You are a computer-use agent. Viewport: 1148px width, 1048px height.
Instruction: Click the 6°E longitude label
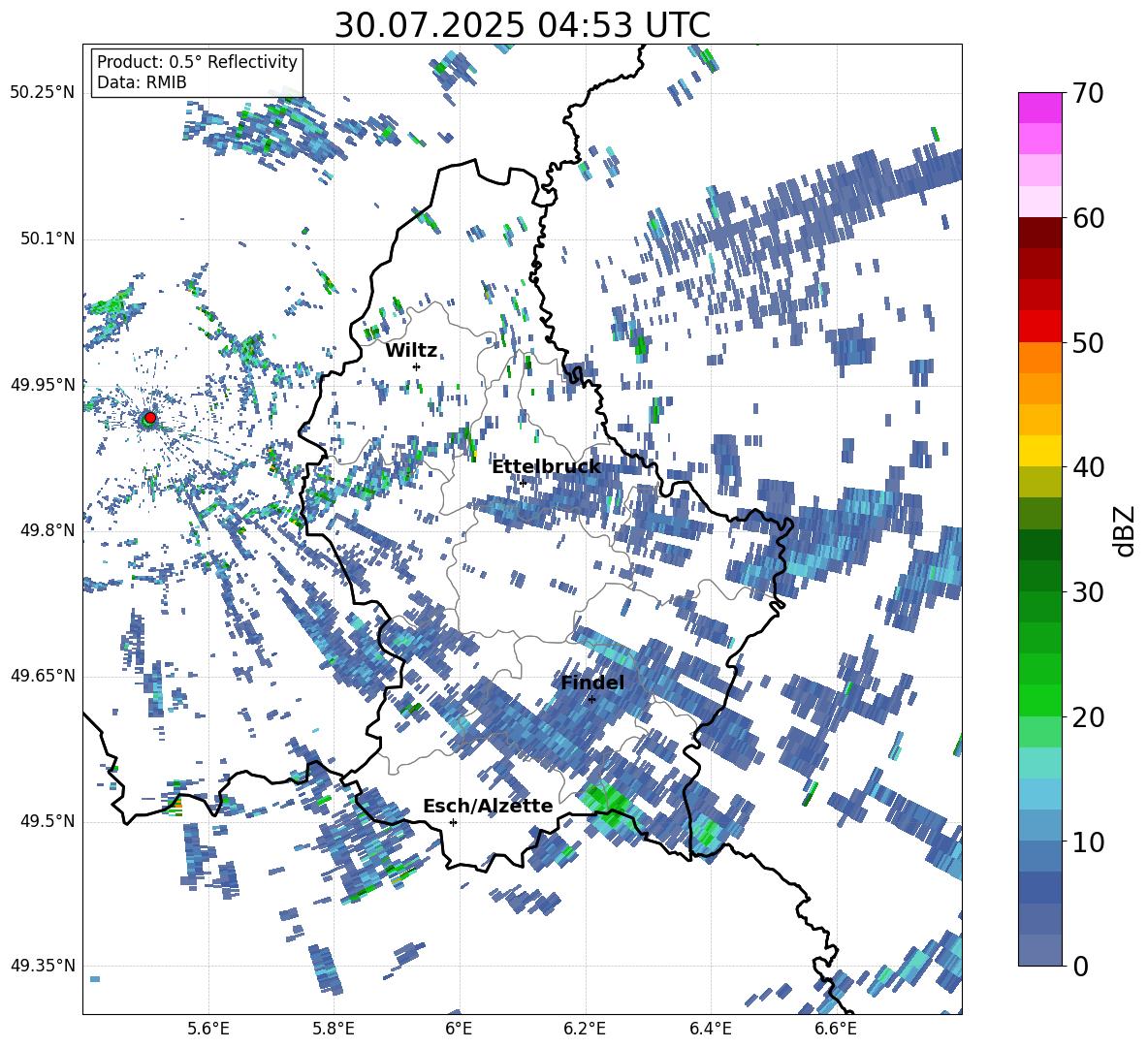tap(460, 1029)
